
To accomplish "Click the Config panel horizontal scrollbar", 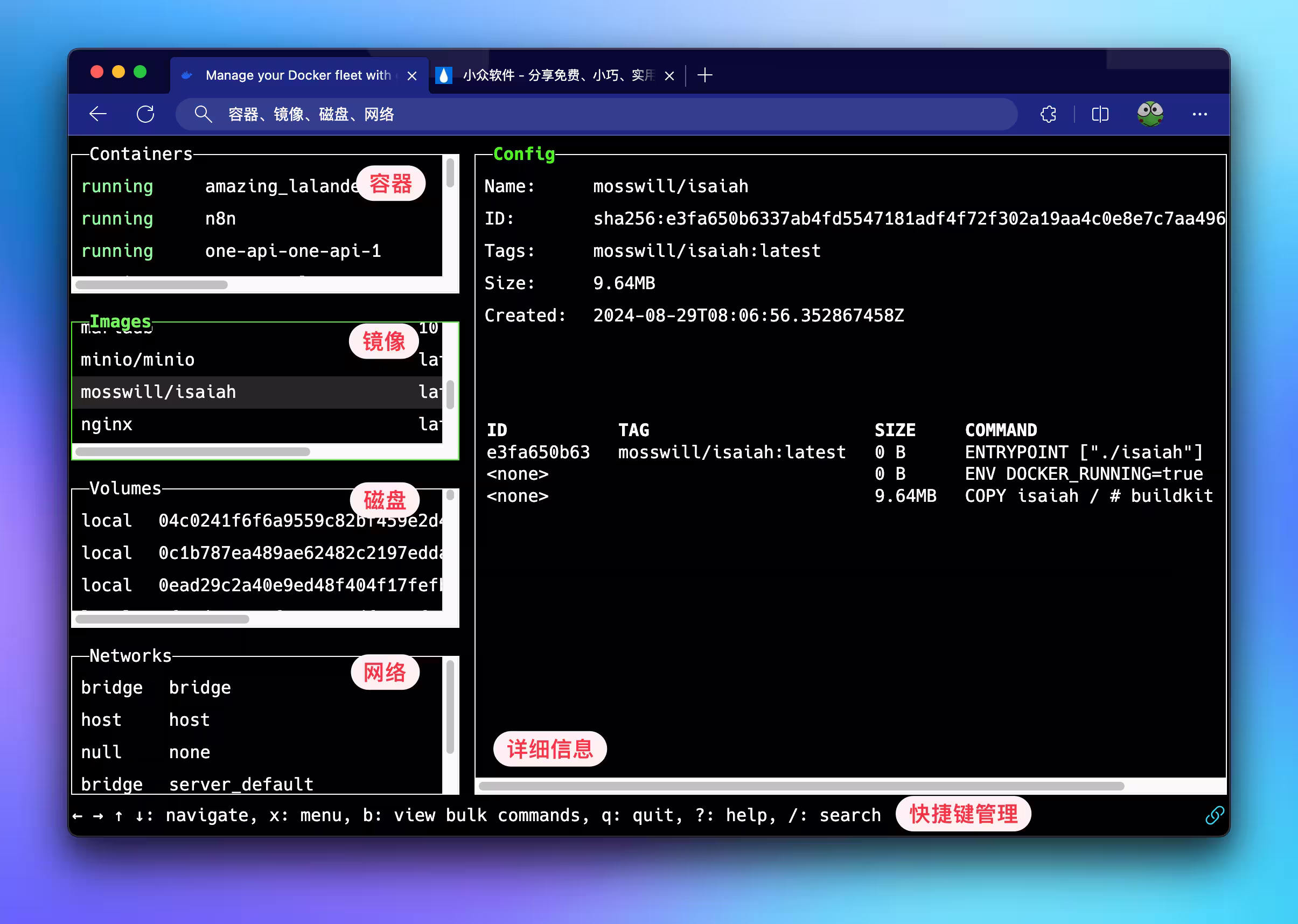I will 801,786.
